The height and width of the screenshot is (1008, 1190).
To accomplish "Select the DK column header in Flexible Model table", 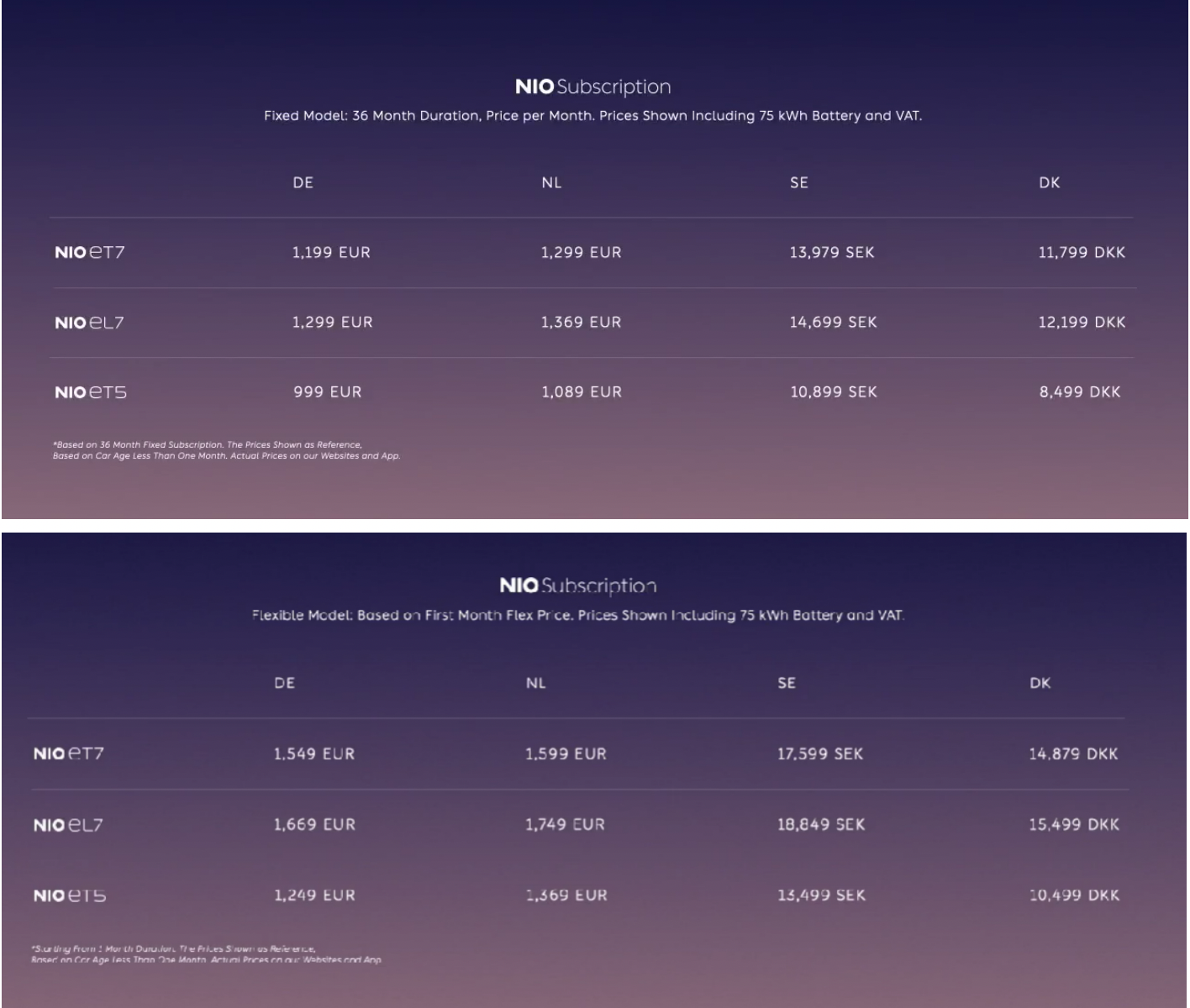I will [1040, 683].
